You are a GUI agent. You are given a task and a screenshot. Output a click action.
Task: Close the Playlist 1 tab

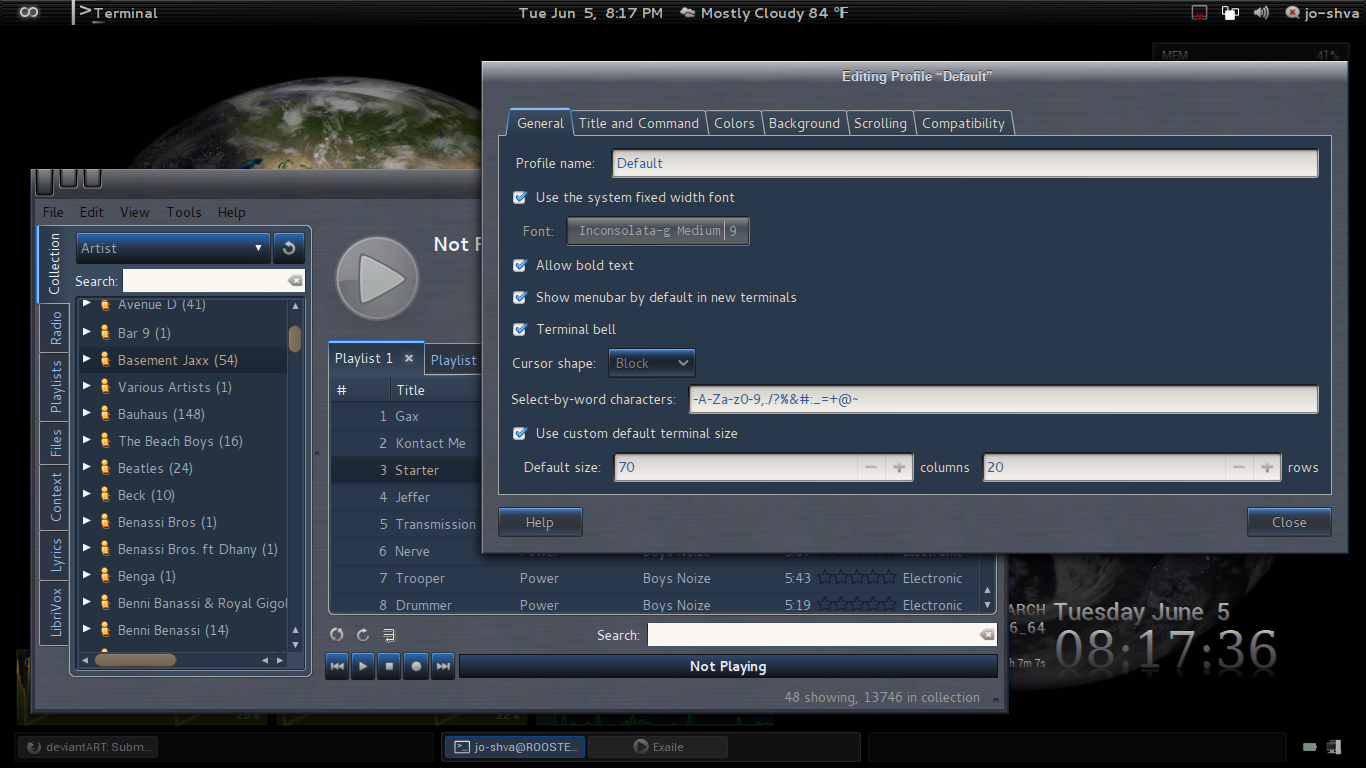click(408, 358)
